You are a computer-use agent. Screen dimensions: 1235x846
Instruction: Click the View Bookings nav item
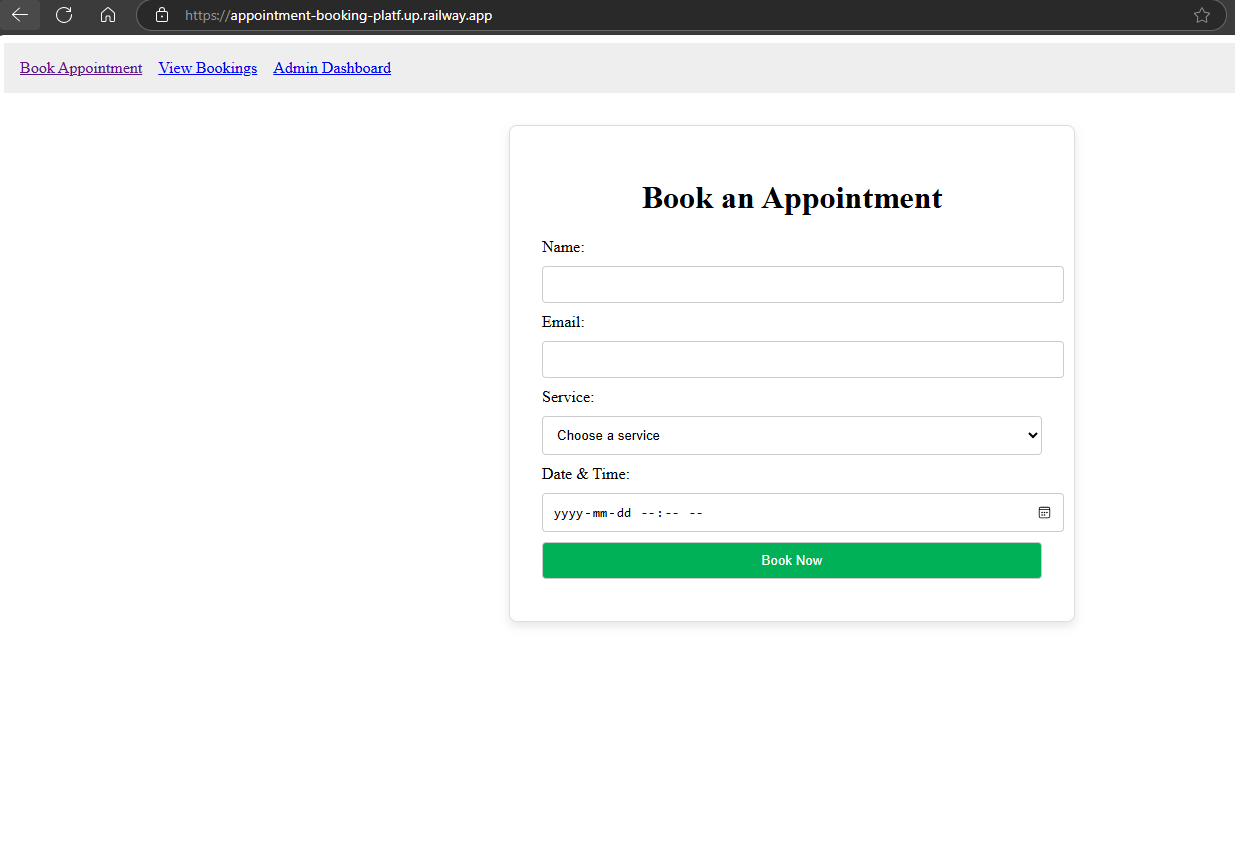tap(207, 67)
